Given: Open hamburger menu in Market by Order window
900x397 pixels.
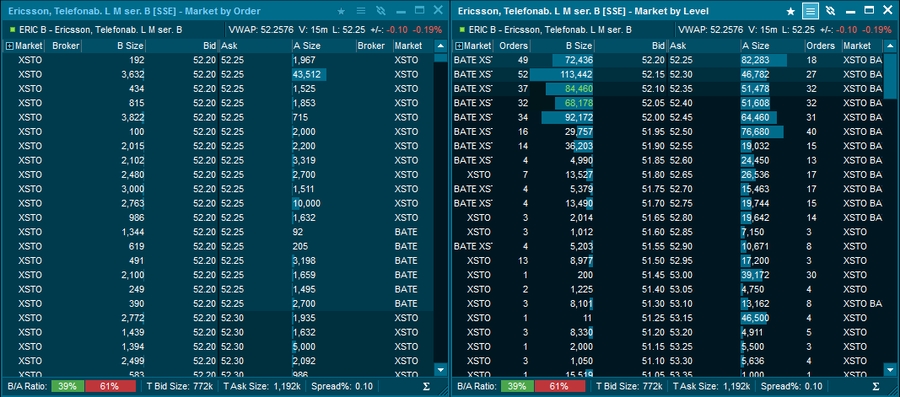Looking at the screenshot, I should (360, 11).
